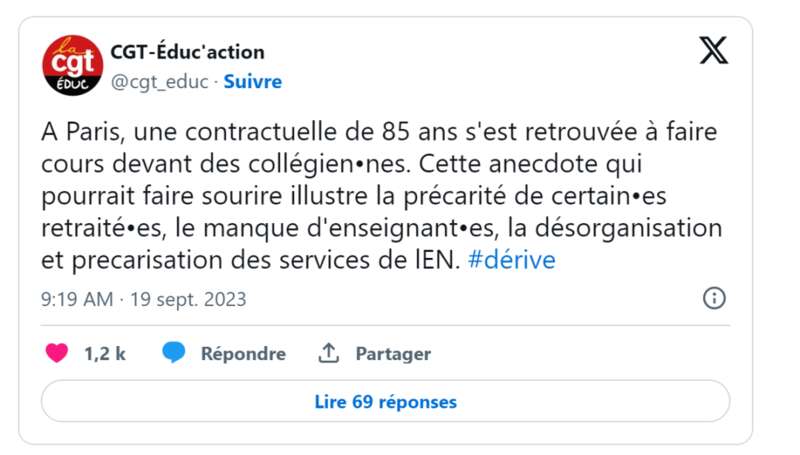Click the text 'collégien•nes' in tweet
800x455 pixels.
329,164
